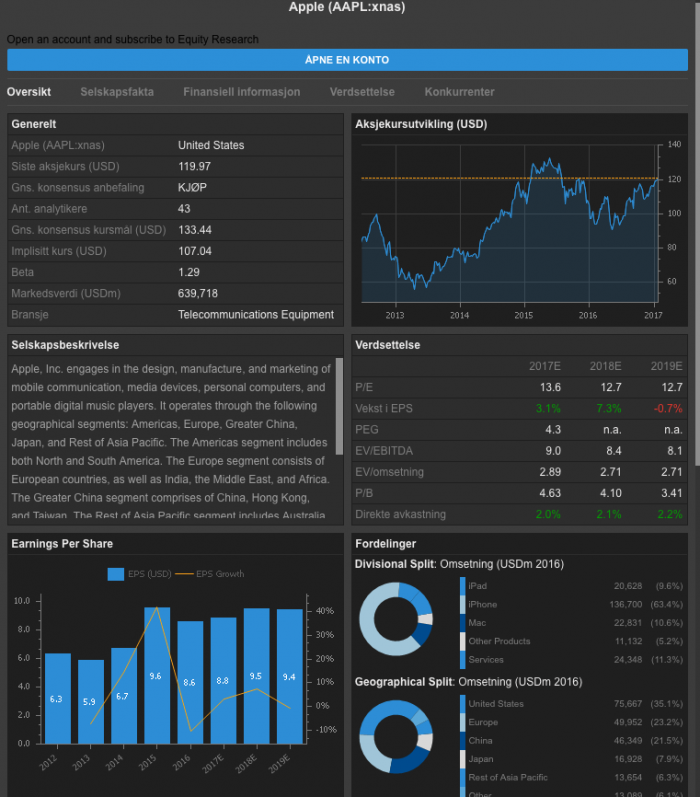This screenshot has width=700, height=797.
Task: Click the Generelt panel heading
Action: pyautogui.click(x=34, y=125)
